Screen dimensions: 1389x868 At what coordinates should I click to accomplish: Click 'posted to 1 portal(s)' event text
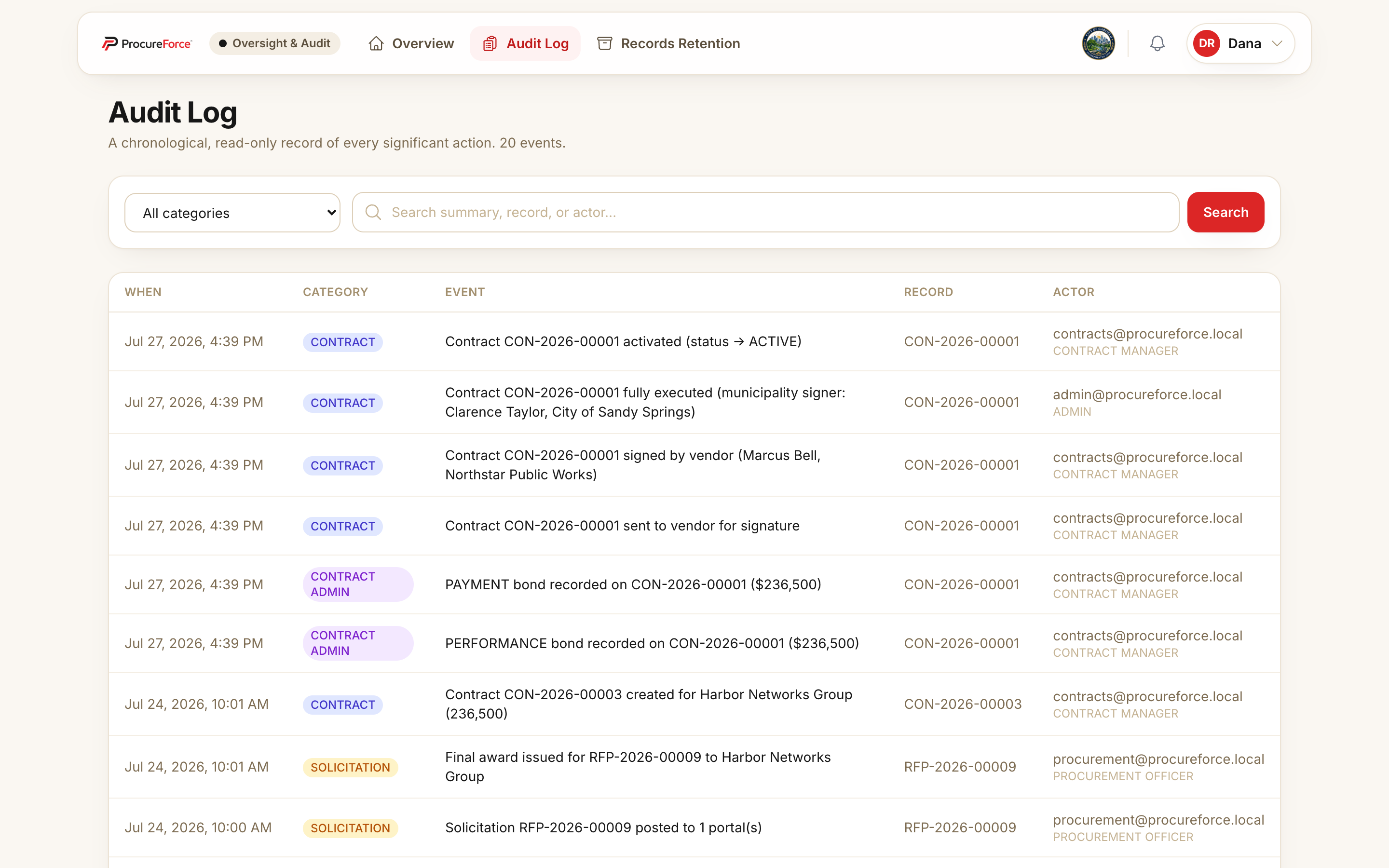point(603,828)
